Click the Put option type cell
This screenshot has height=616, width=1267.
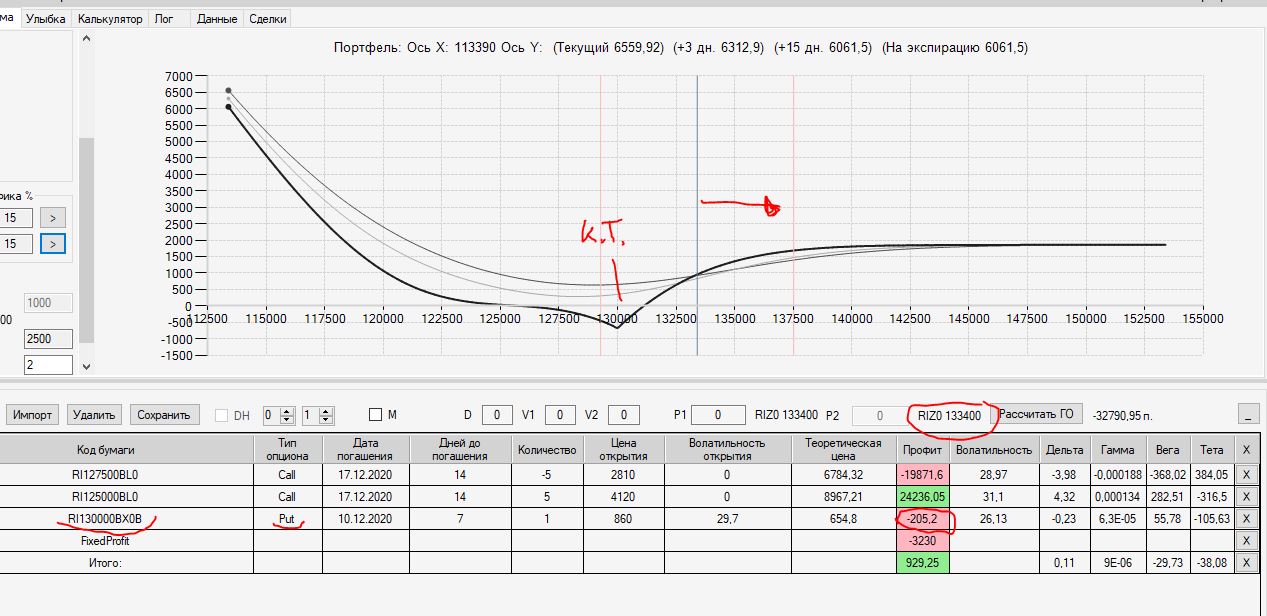point(288,518)
